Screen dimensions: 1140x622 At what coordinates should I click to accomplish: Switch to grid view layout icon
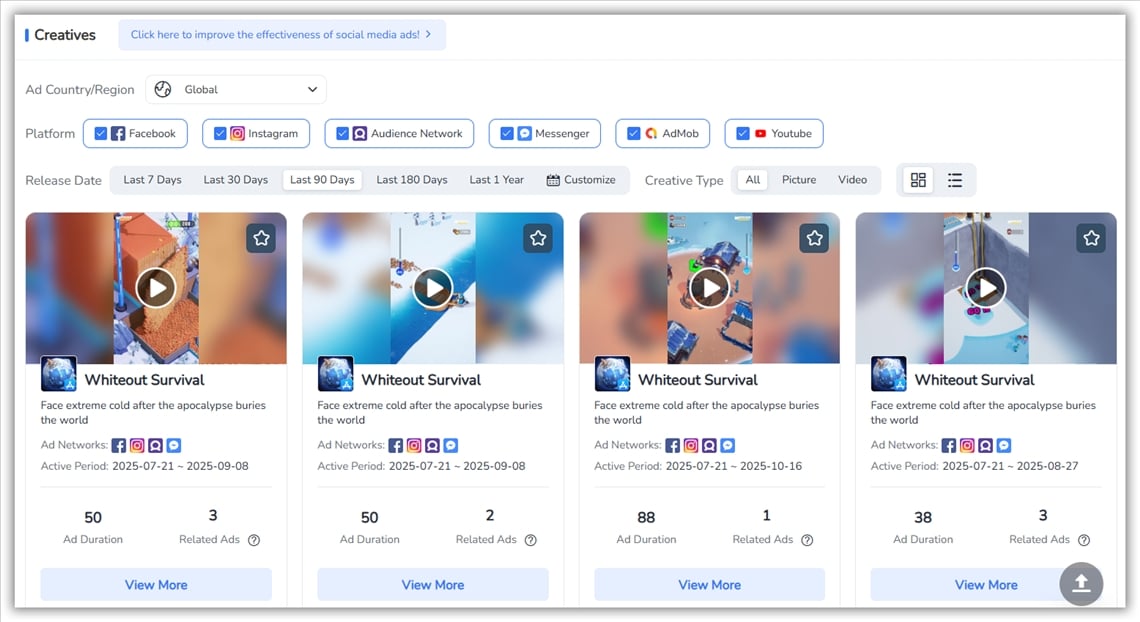(918, 180)
